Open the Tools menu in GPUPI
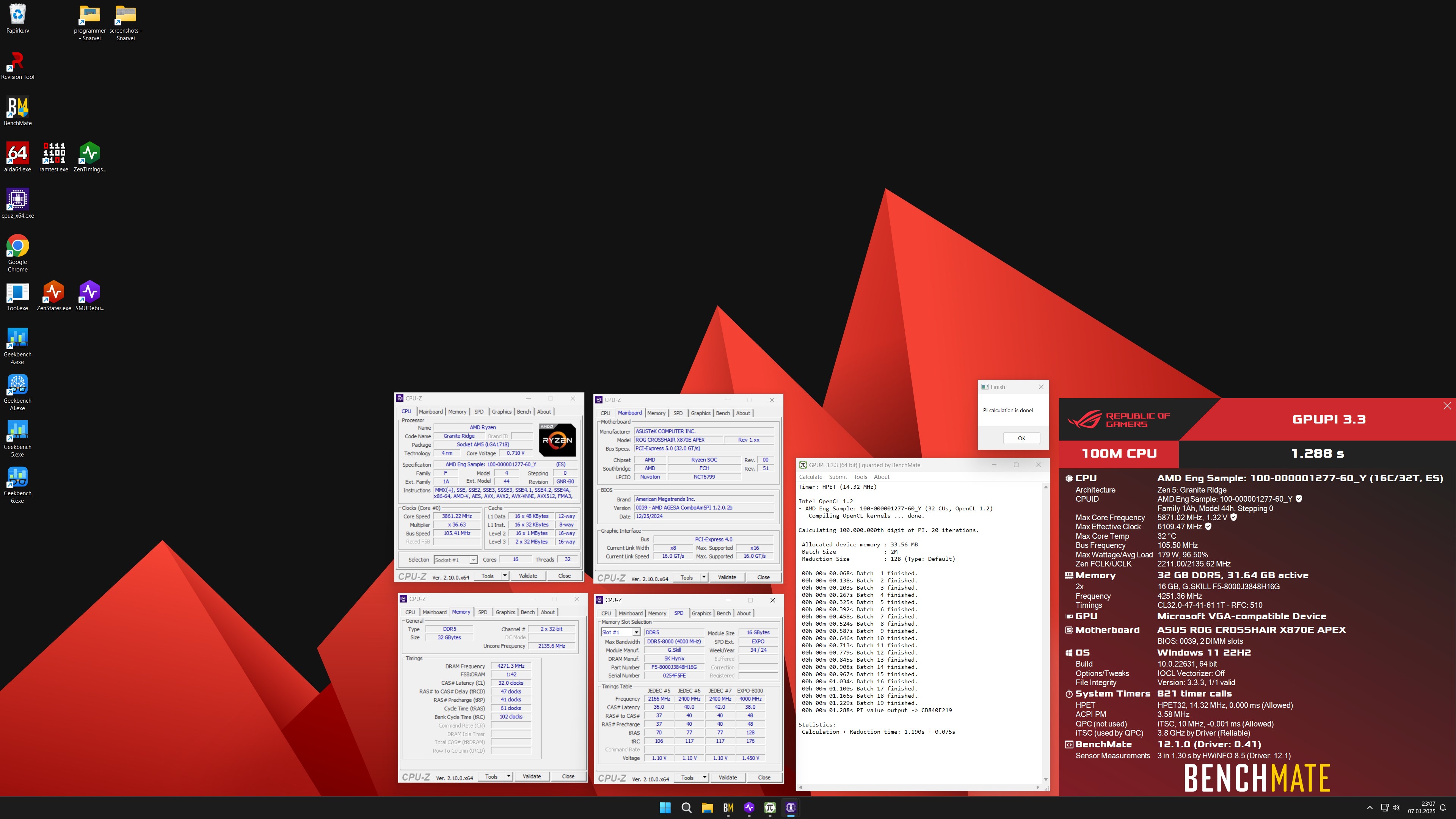Screen dimensions: 1456x819 tap(860, 477)
